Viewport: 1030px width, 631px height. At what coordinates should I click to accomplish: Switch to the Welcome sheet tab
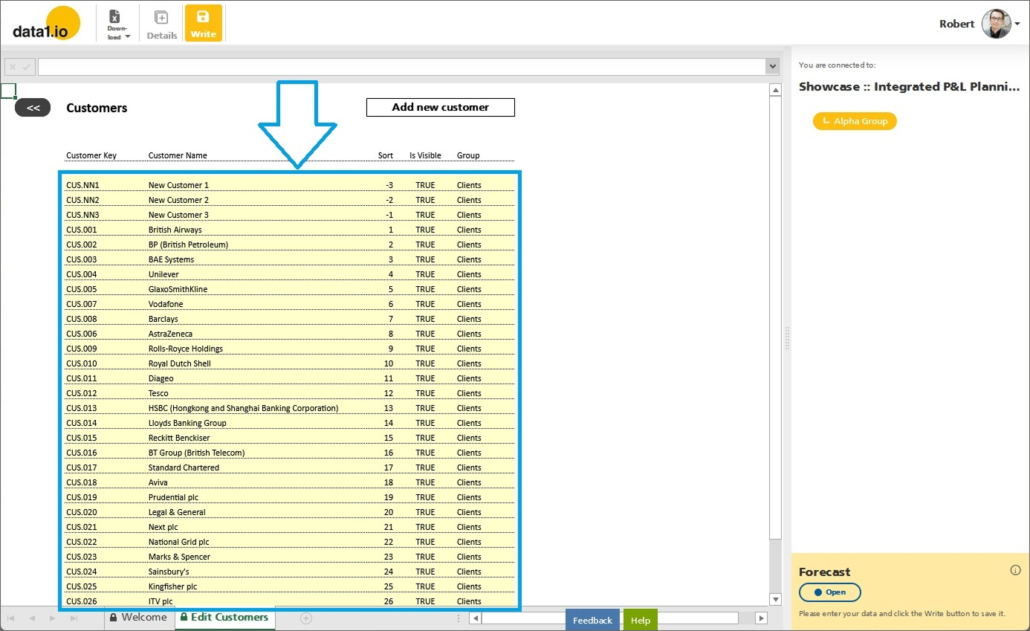pyautogui.click(x=138, y=618)
